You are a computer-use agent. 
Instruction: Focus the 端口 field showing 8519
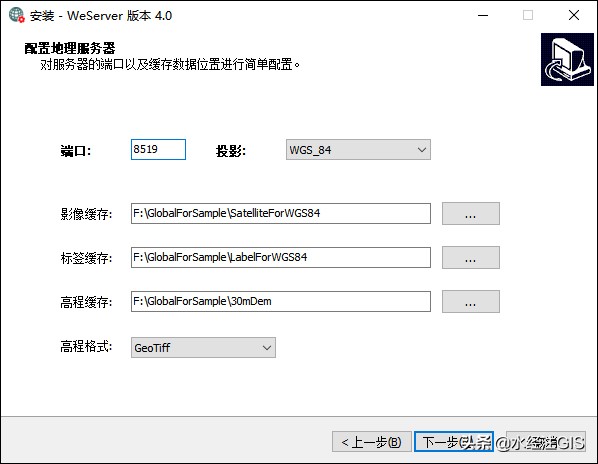pyautogui.click(x=158, y=149)
